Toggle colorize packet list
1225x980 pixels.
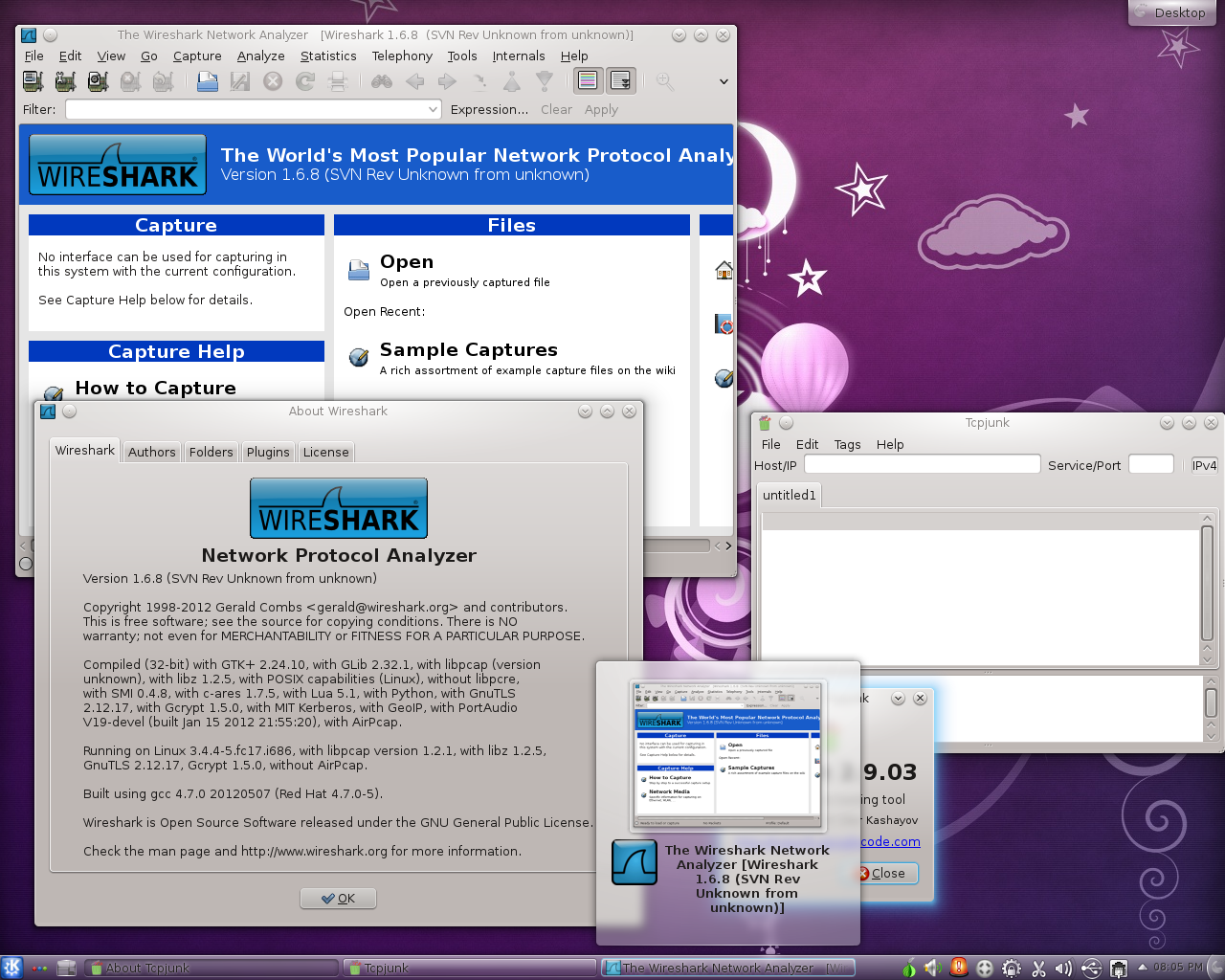pos(588,81)
